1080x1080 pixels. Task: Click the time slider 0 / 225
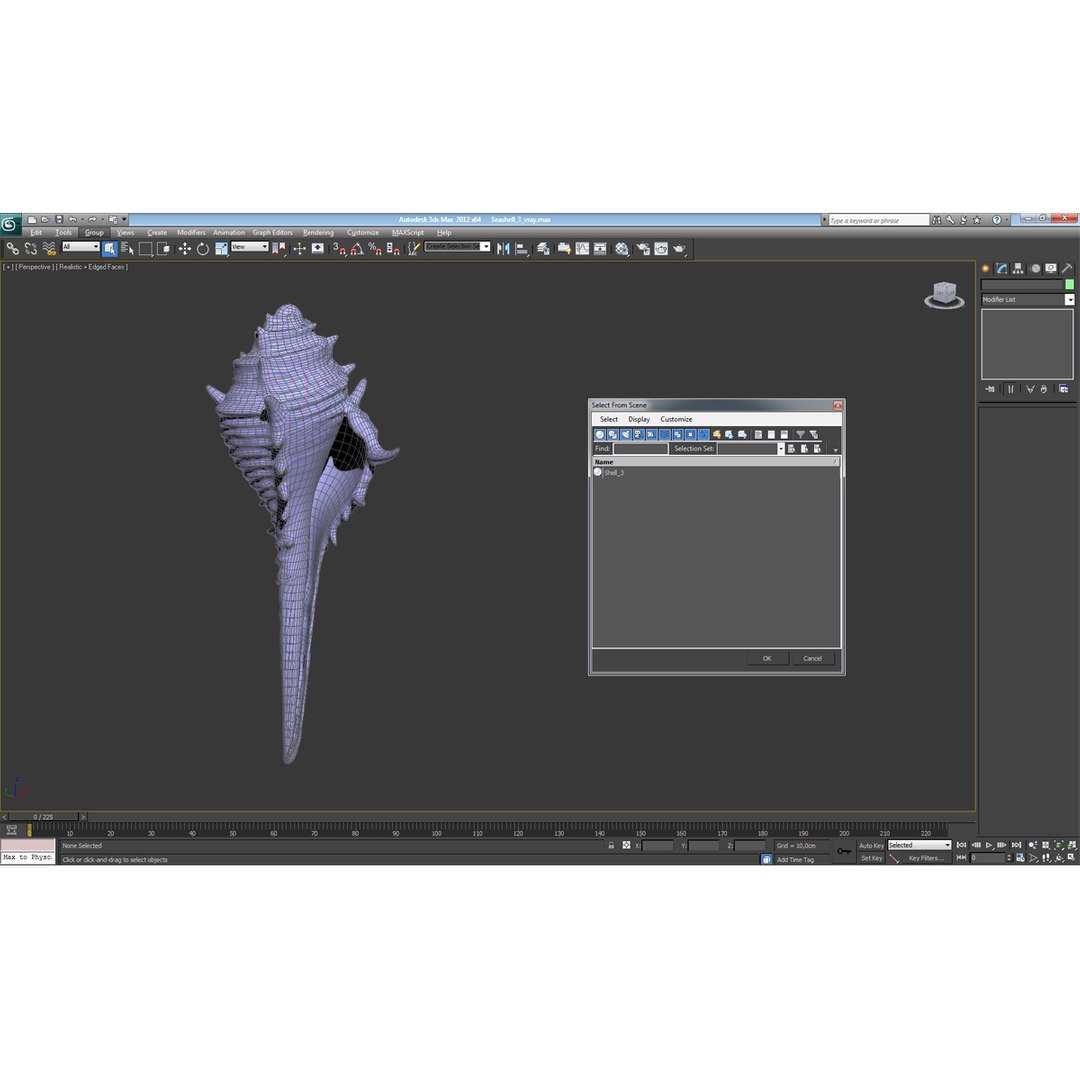(x=43, y=817)
